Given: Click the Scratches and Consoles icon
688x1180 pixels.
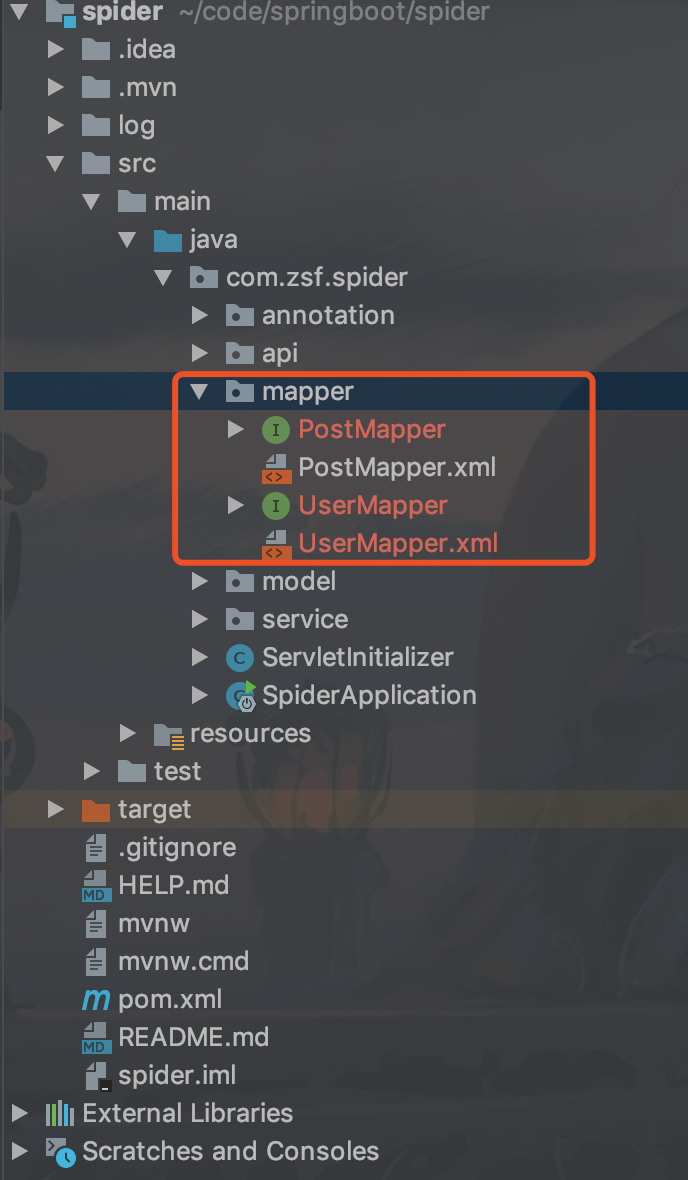Looking at the screenshot, I should 60,1151.
